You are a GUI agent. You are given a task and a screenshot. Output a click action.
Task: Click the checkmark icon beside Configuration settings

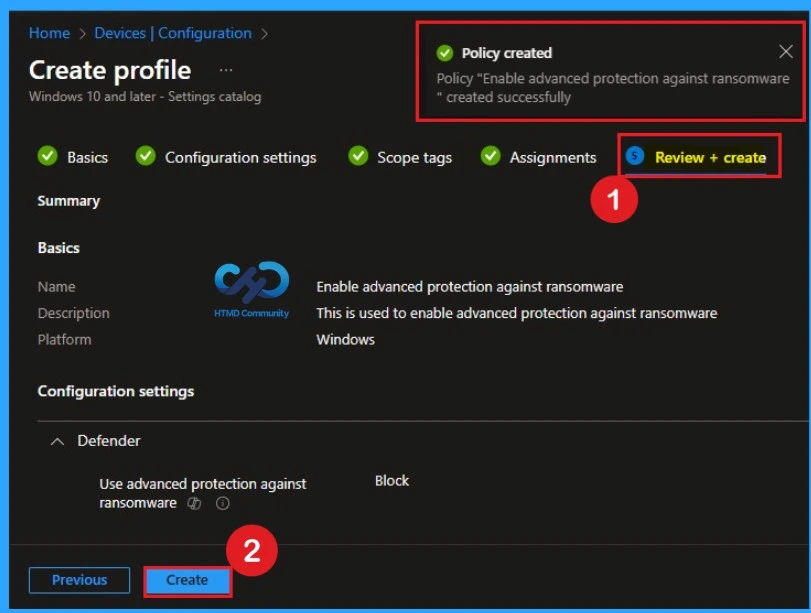(146, 157)
